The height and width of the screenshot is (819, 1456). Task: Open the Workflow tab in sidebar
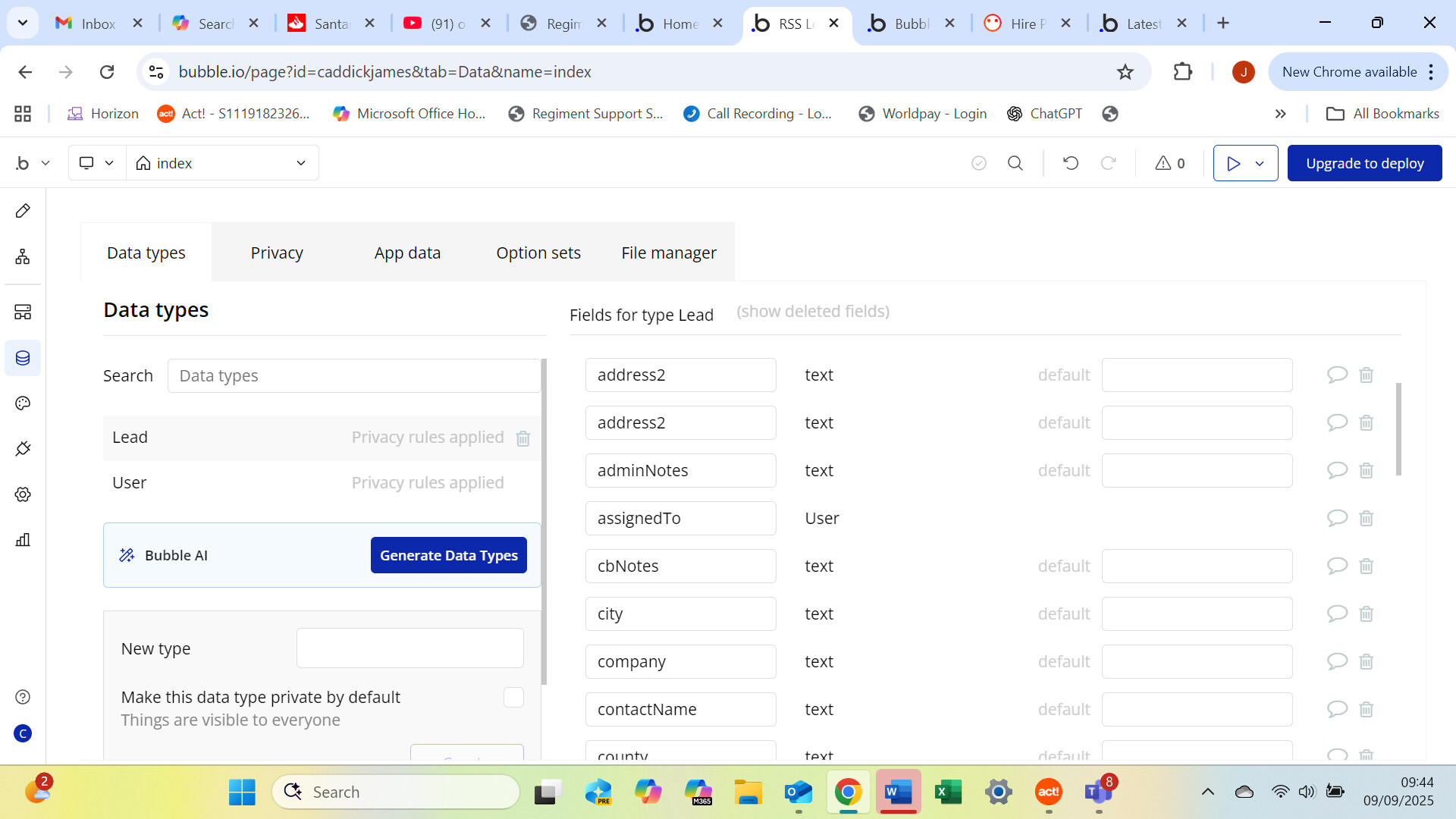click(x=23, y=257)
